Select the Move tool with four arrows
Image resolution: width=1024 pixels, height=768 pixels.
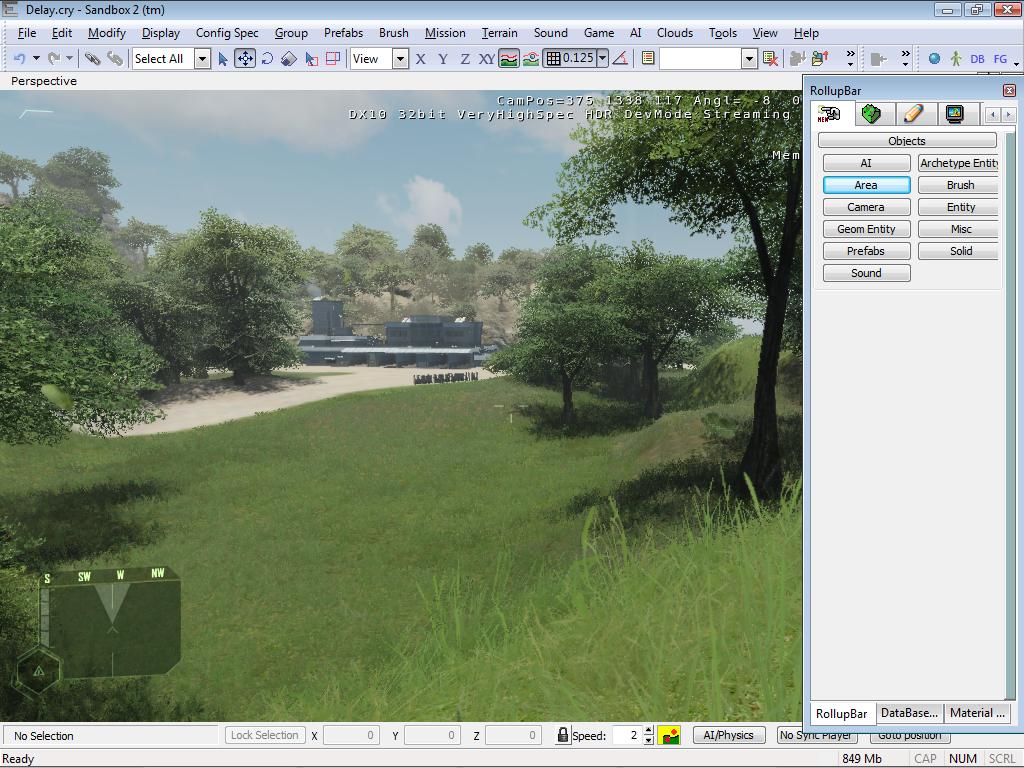click(245, 59)
